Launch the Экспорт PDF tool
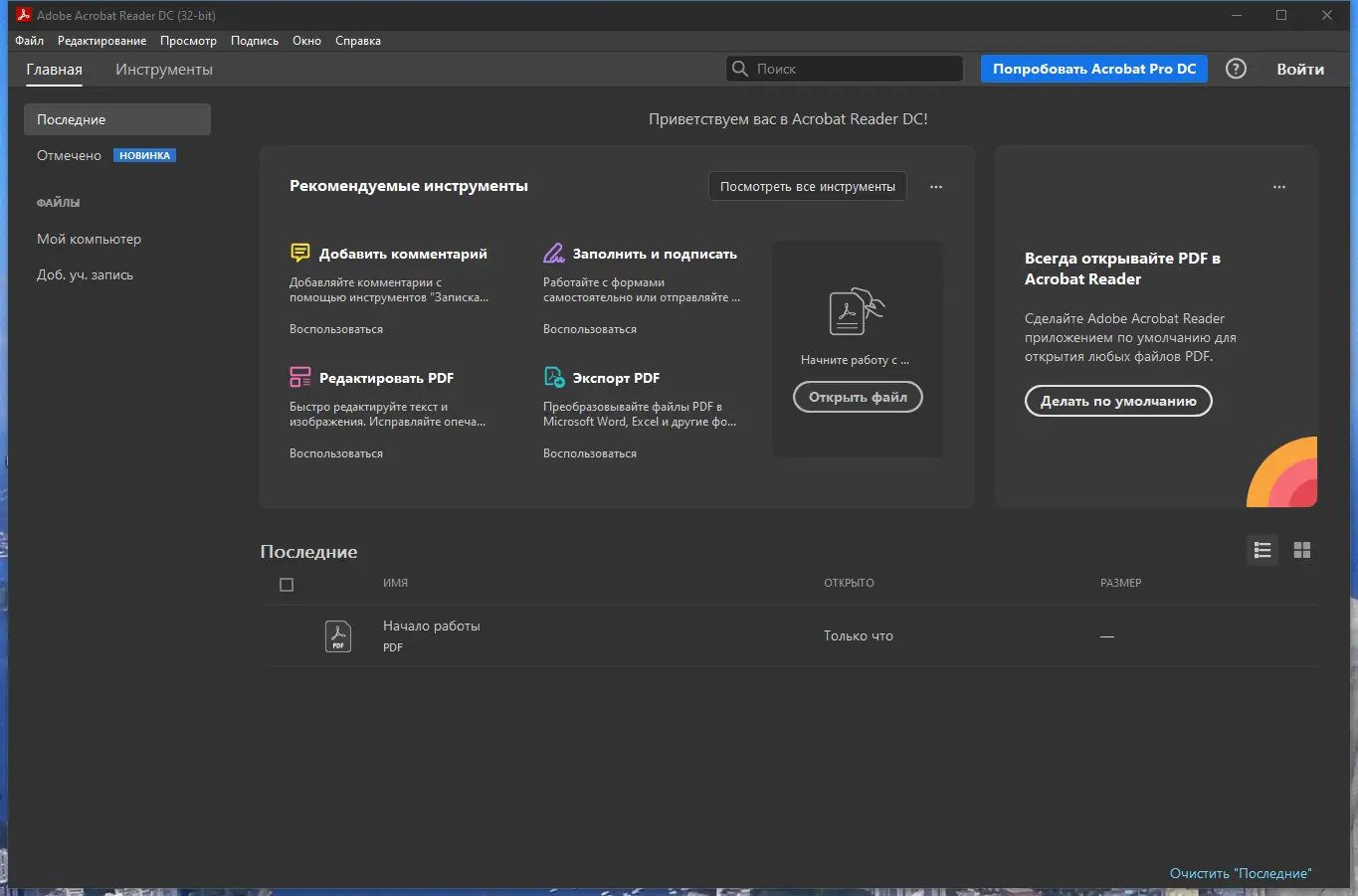This screenshot has height=896, width=1358. [x=616, y=378]
